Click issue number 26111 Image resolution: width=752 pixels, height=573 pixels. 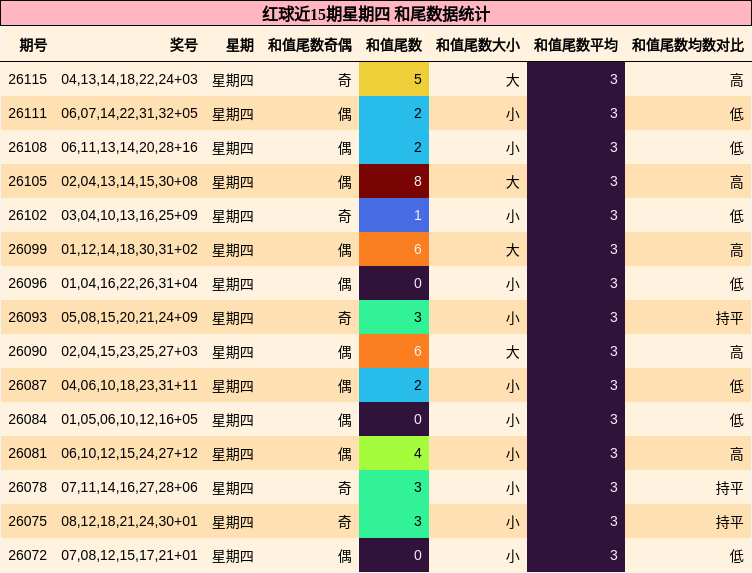(x=27, y=113)
